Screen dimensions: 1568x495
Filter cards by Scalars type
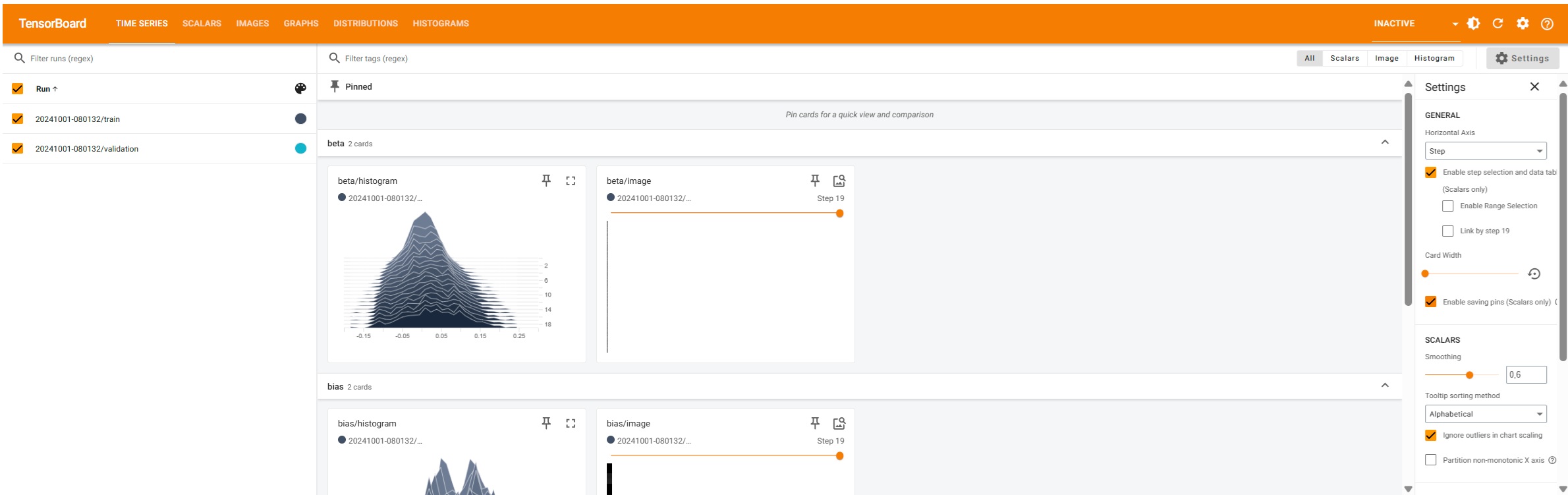1344,58
